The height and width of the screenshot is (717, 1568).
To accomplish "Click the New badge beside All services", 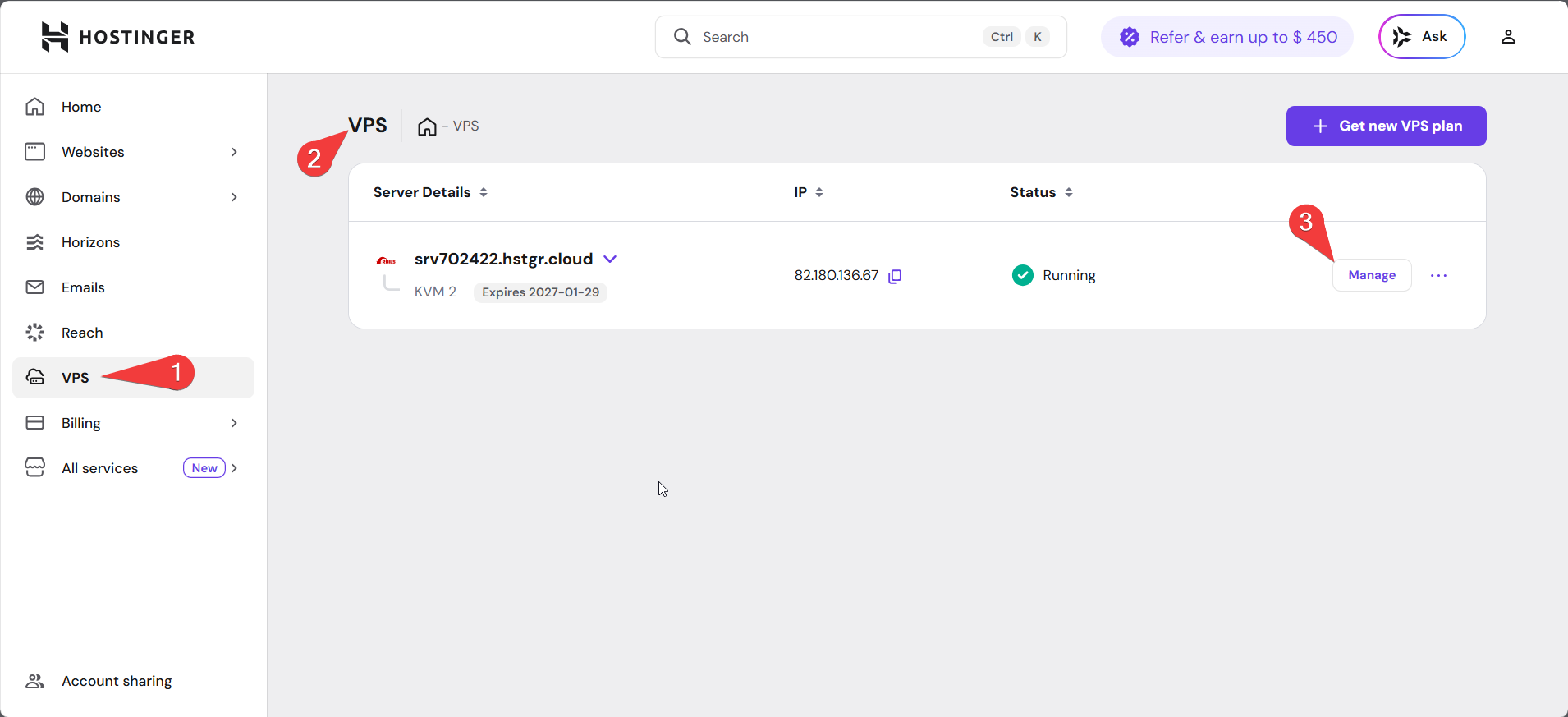I will 204,468.
